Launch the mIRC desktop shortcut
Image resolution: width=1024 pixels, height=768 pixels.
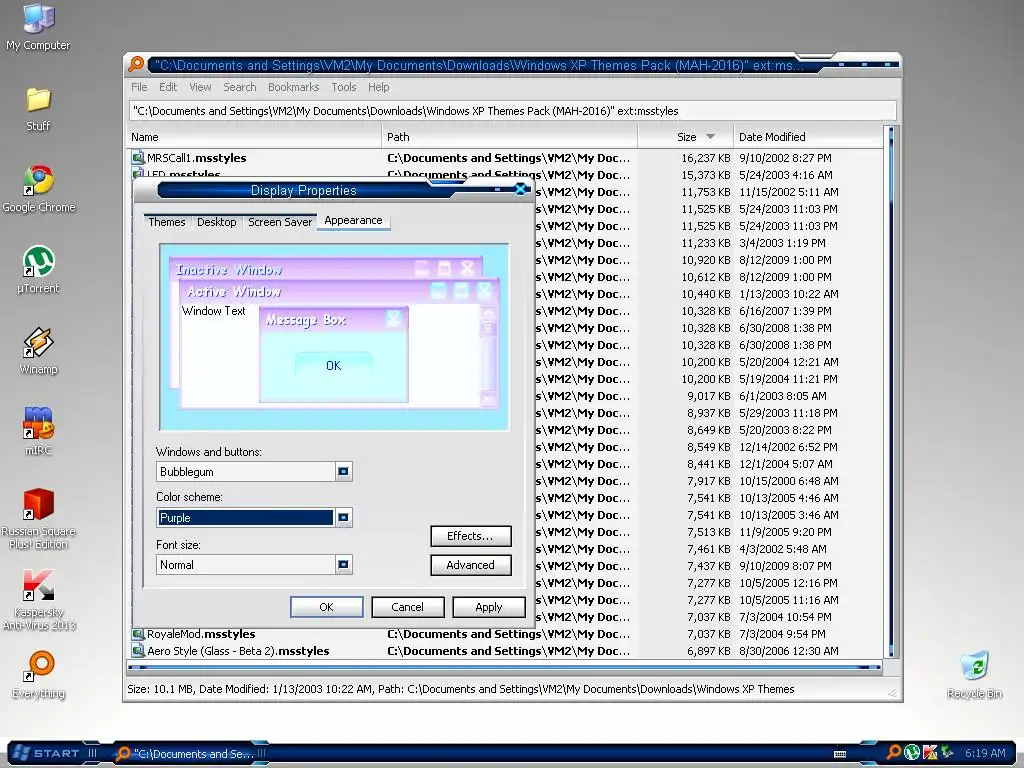[x=38, y=431]
